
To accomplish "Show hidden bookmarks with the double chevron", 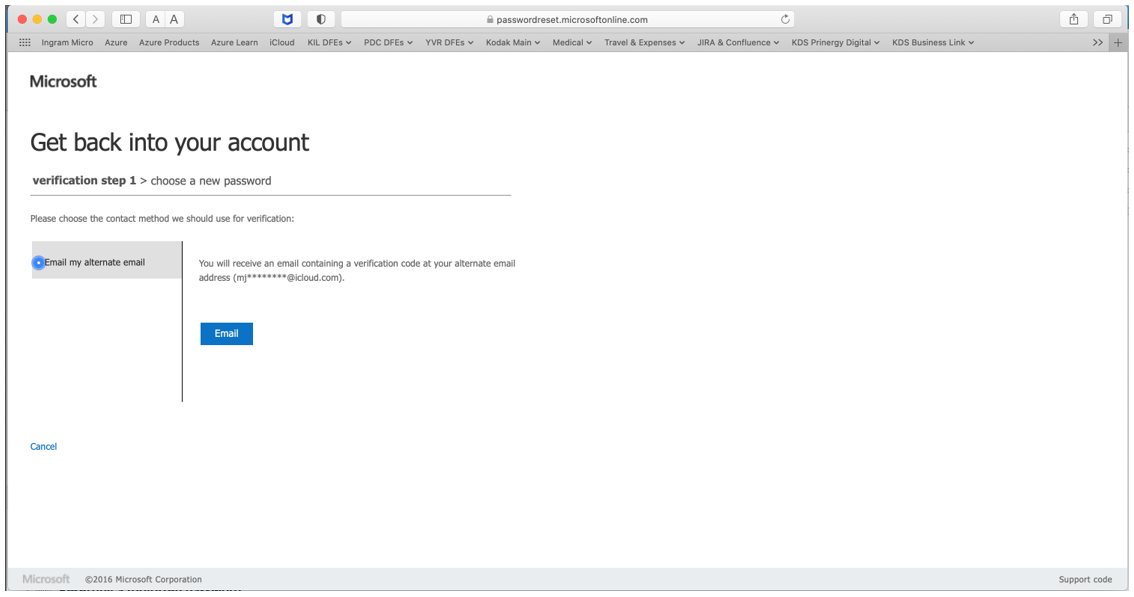I will 1098,43.
